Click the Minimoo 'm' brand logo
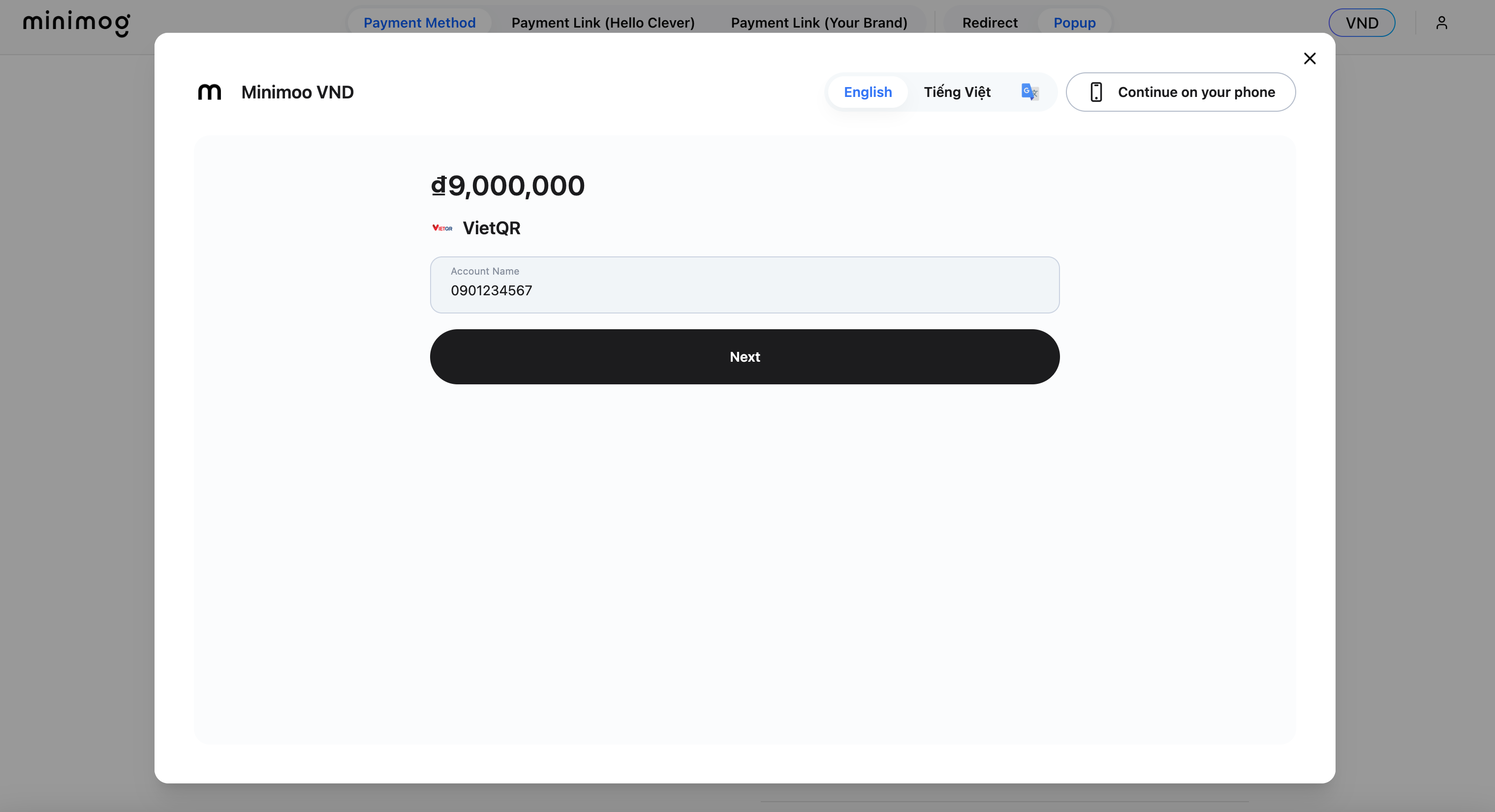 tap(210, 93)
